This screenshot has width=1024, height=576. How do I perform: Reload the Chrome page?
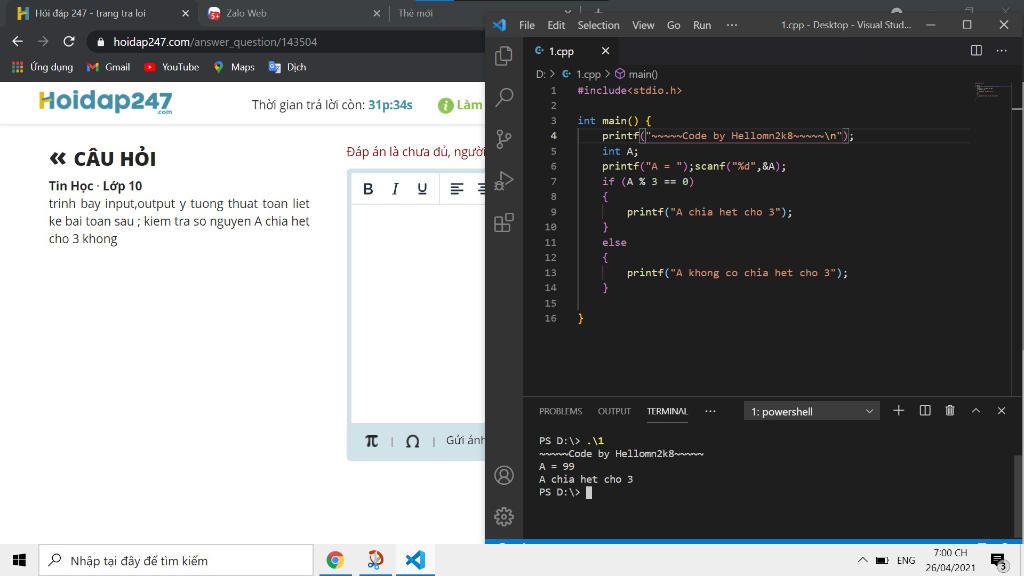(x=69, y=41)
